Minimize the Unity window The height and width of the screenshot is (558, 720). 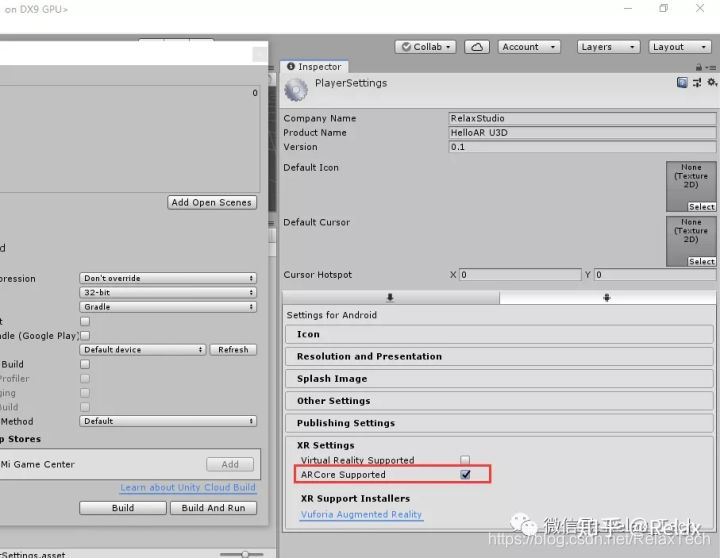pos(628,8)
